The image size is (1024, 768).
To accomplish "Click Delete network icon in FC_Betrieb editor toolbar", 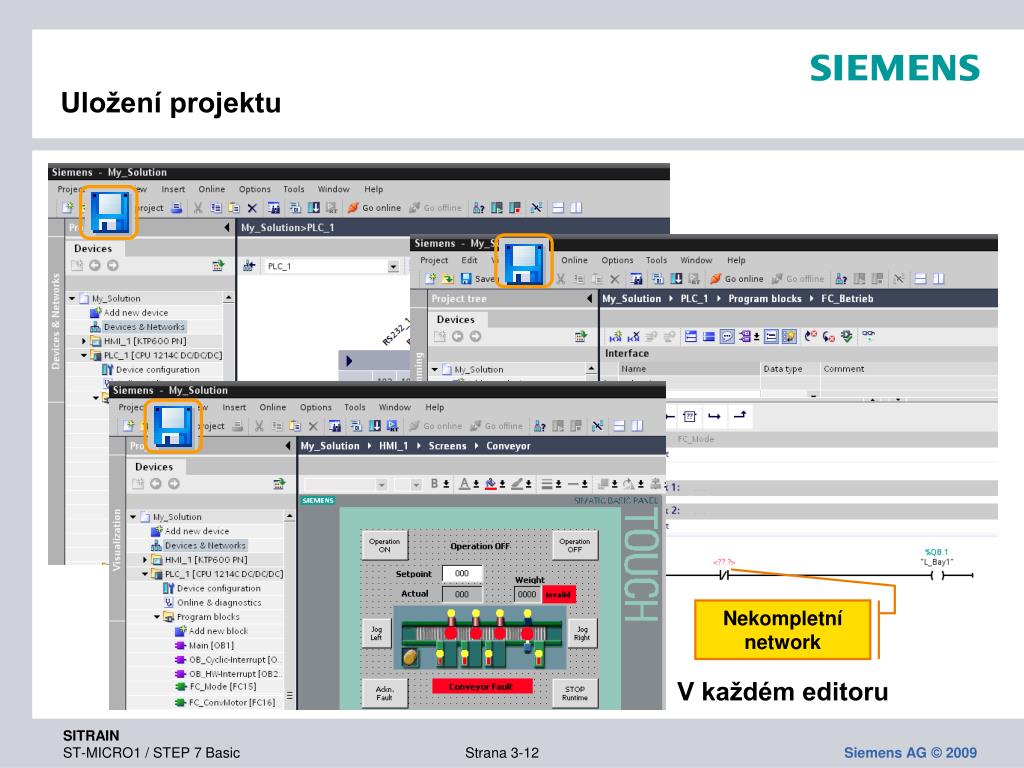I will coord(633,336).
